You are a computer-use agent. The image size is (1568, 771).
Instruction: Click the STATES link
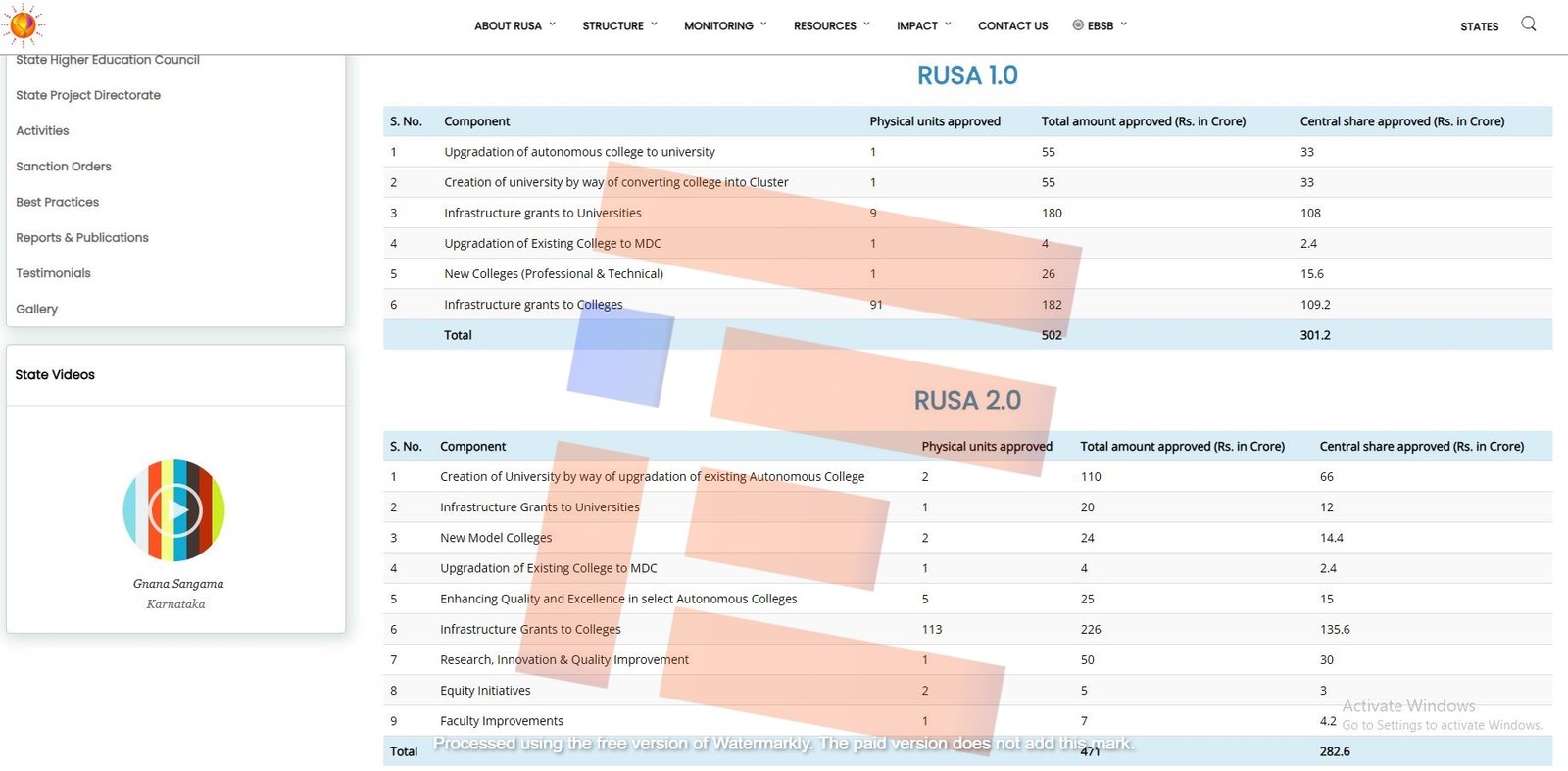[1479, 26]
